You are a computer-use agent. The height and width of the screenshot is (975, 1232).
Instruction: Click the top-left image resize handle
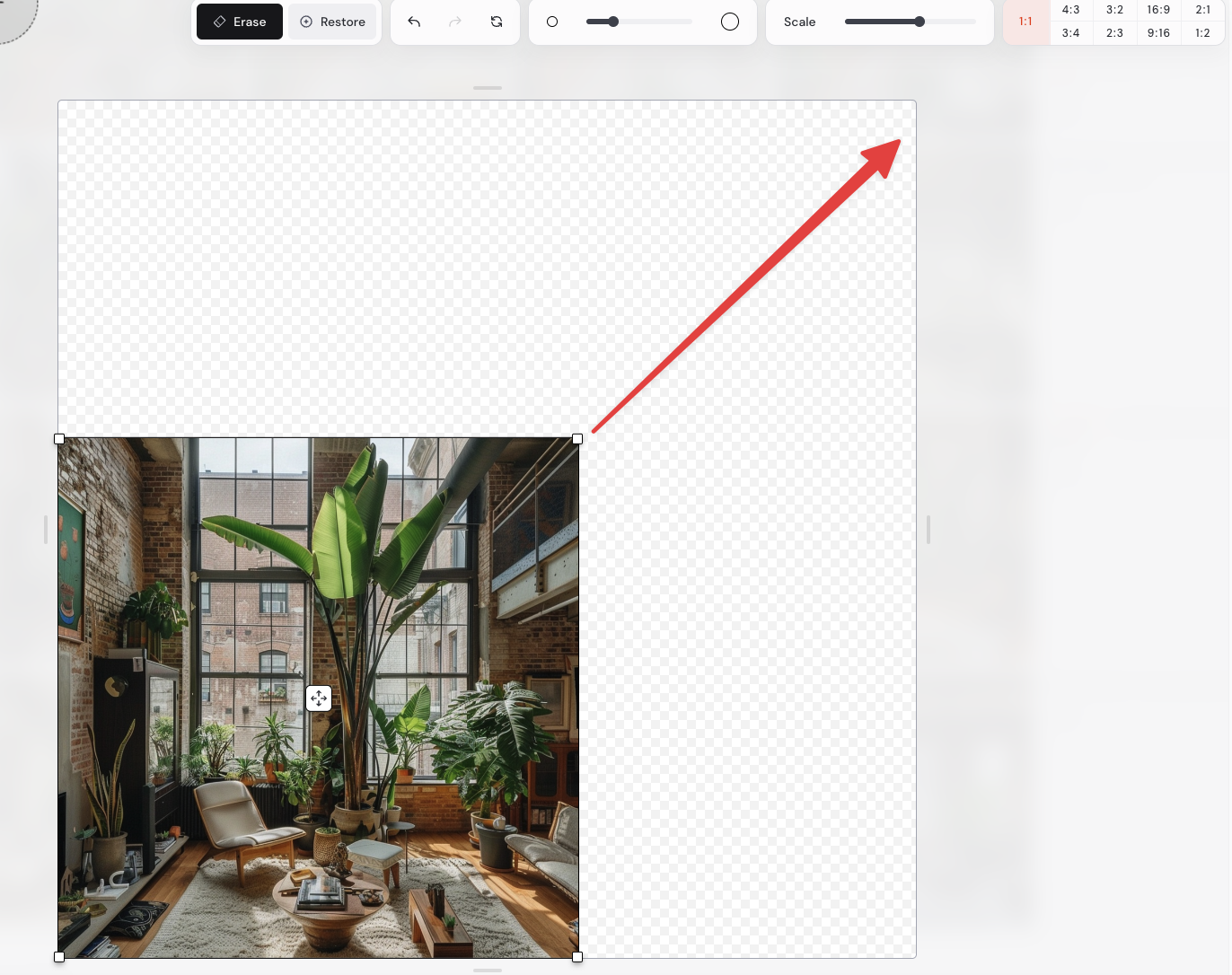click(x=59, y=439)
